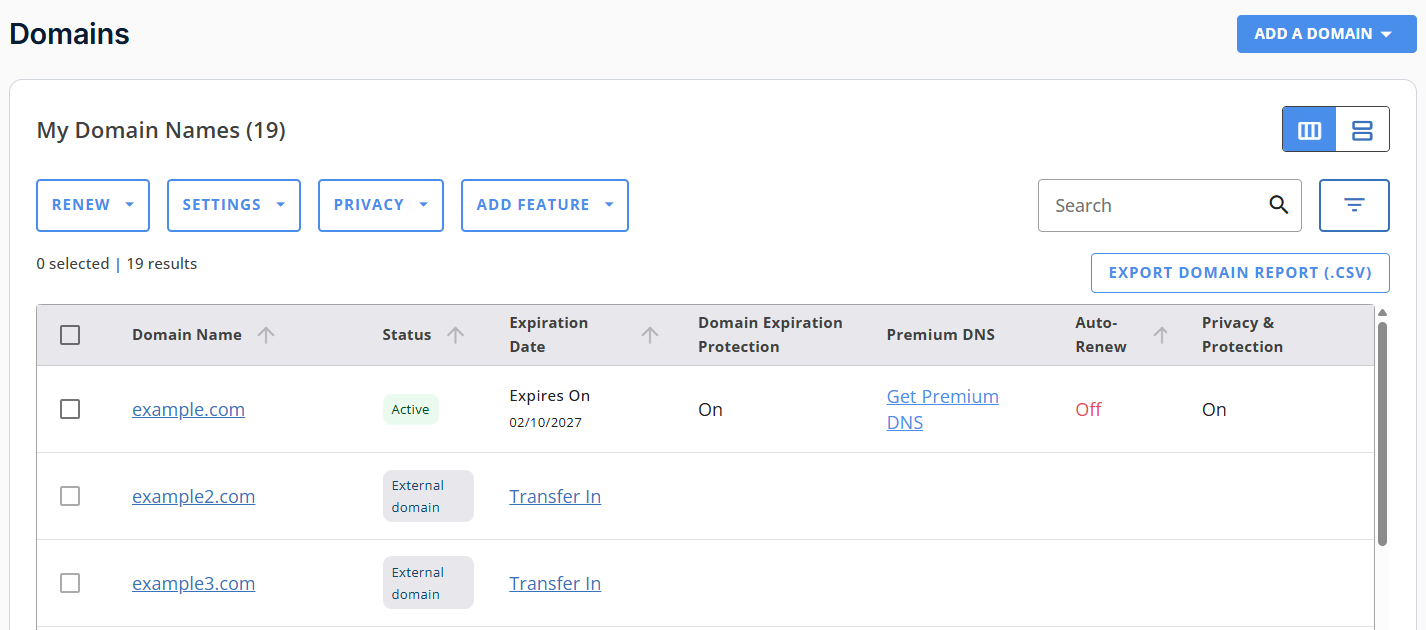1426x630 pixels.
Task: Expand the Privacy dropdown
Action: tap(381, 205)
